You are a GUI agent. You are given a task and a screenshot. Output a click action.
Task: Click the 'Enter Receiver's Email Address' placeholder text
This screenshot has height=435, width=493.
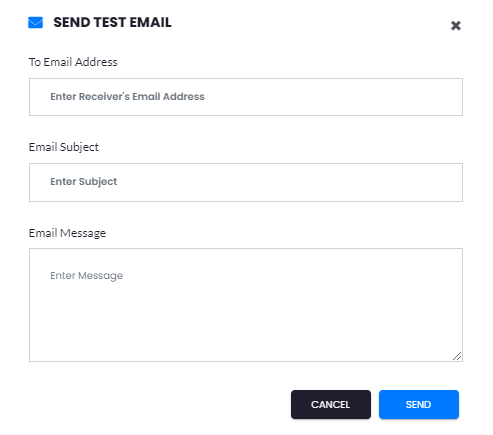click(127, 97)
